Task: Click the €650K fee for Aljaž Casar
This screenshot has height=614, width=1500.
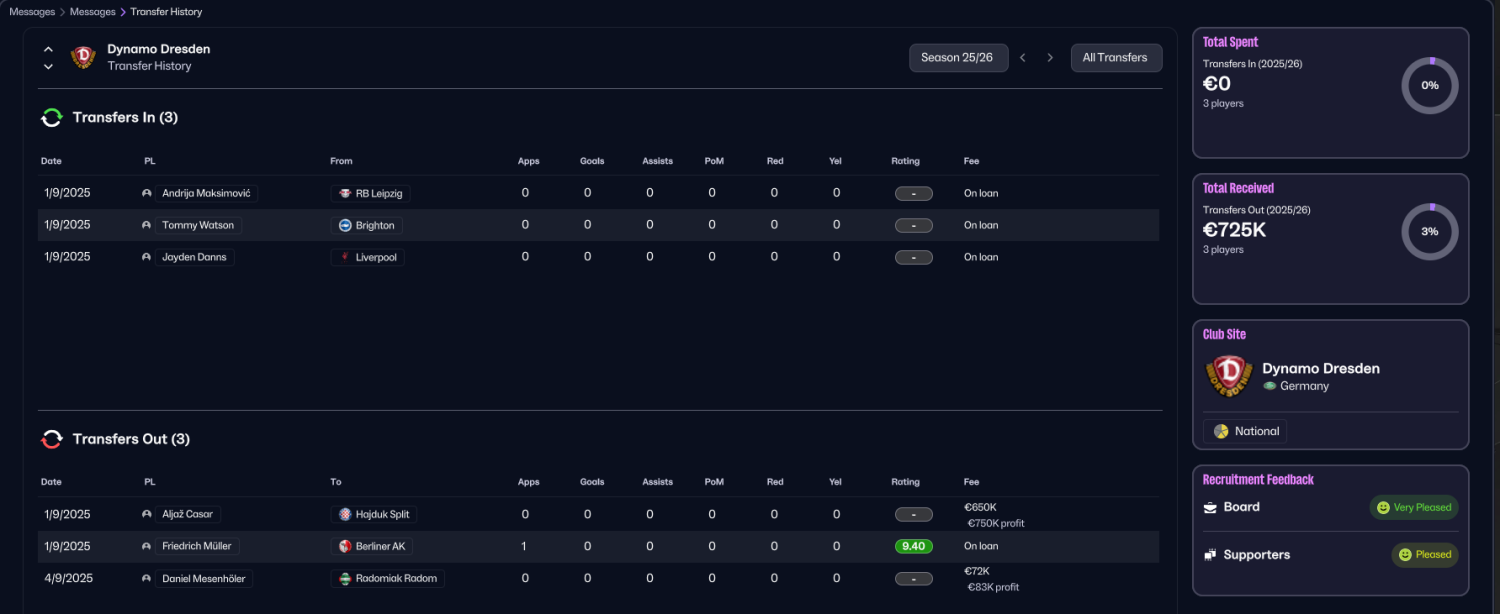Action: [980, 507]
